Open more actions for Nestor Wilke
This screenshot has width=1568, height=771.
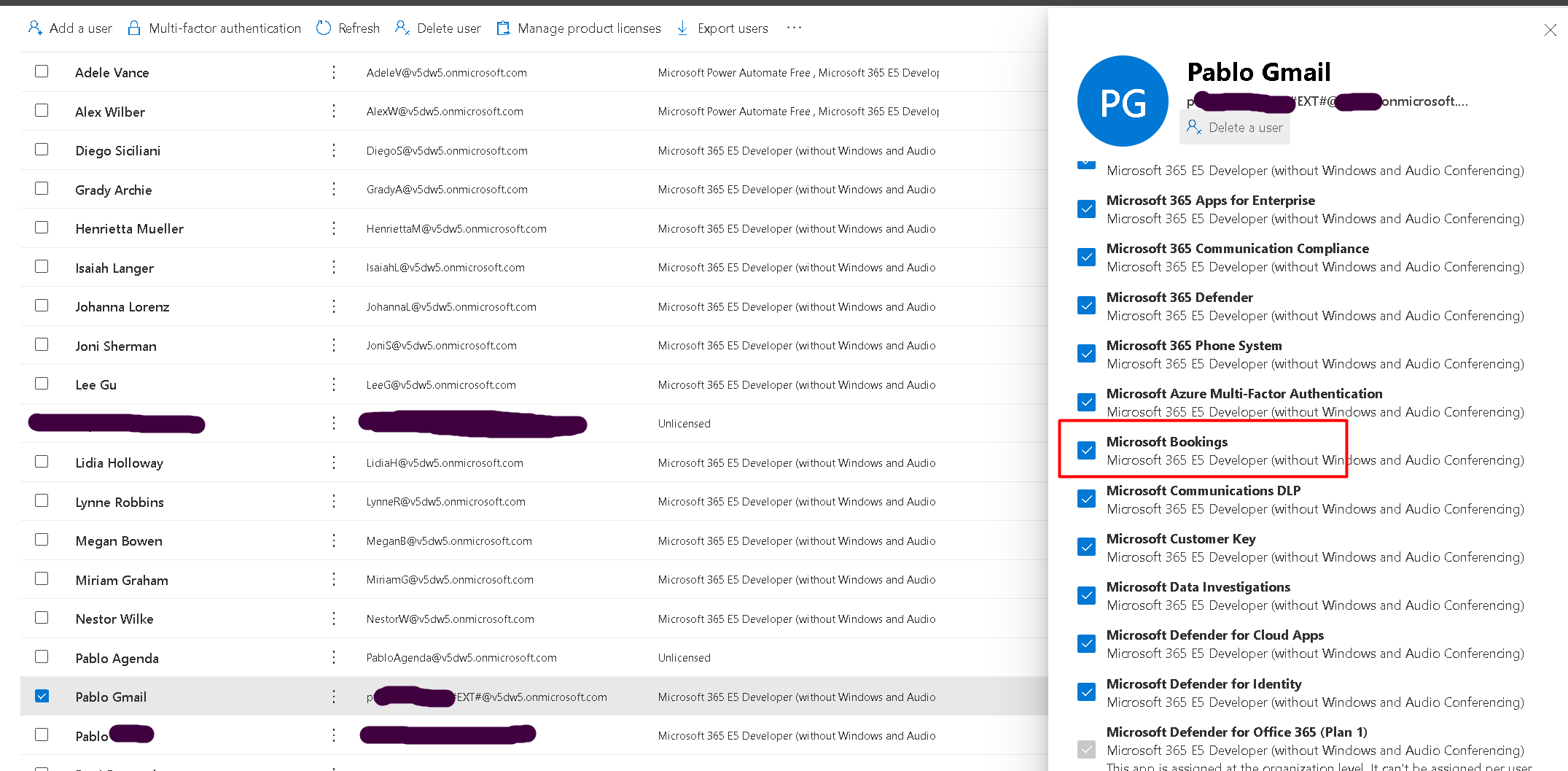coord(334,619)
